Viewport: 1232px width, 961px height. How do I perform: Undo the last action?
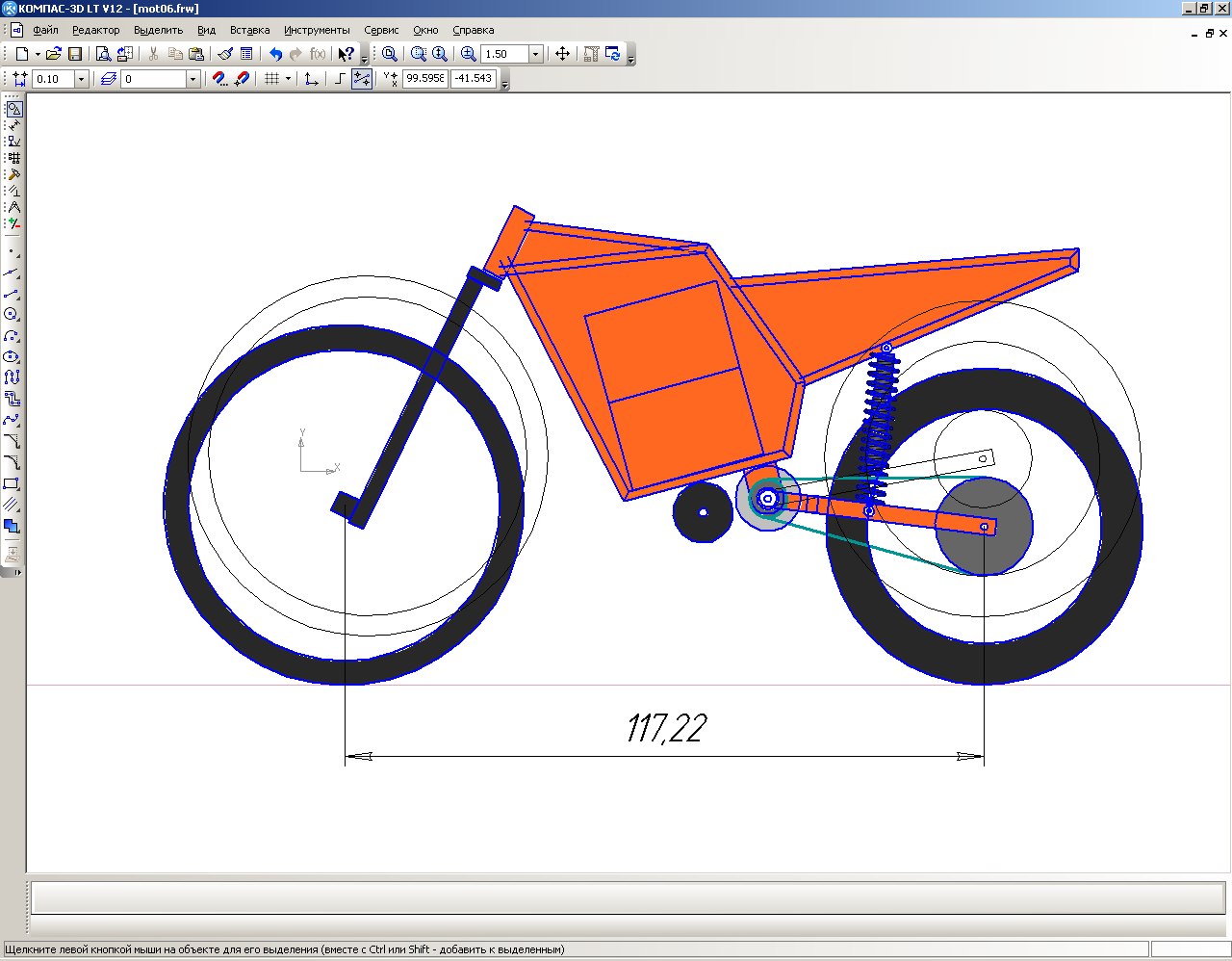[x=275, y=54]
